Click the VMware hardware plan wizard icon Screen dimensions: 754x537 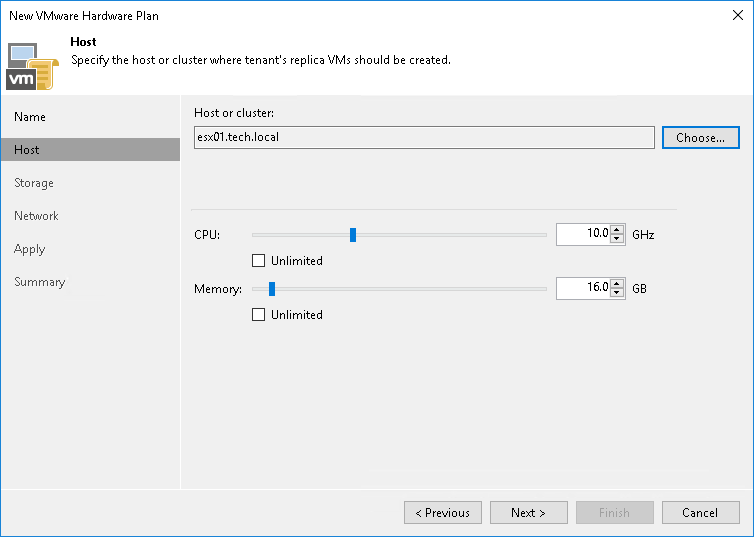[x=32, y=66]
